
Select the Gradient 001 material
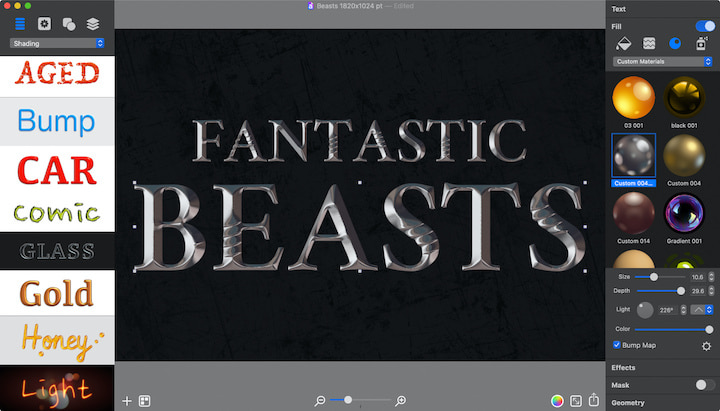click(x=684, y=214)
